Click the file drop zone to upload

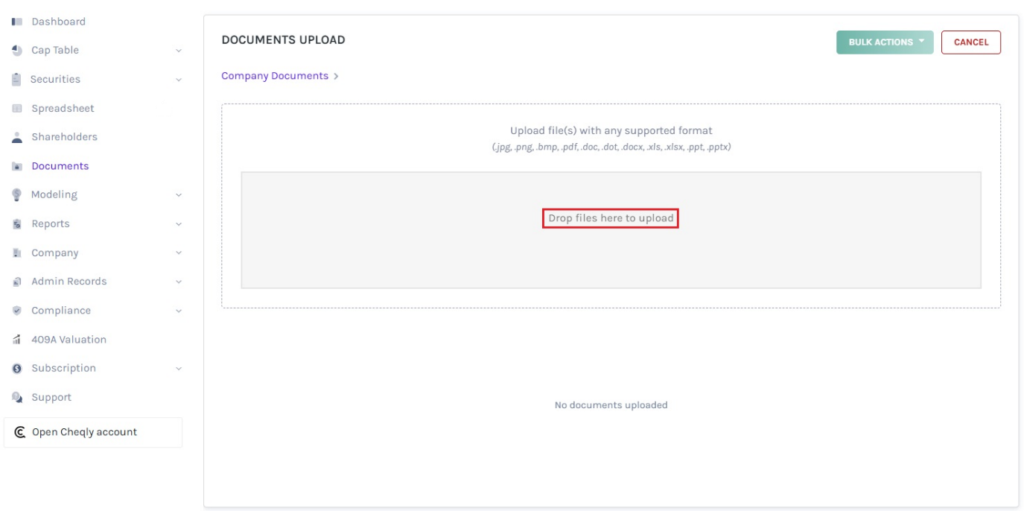611,229
